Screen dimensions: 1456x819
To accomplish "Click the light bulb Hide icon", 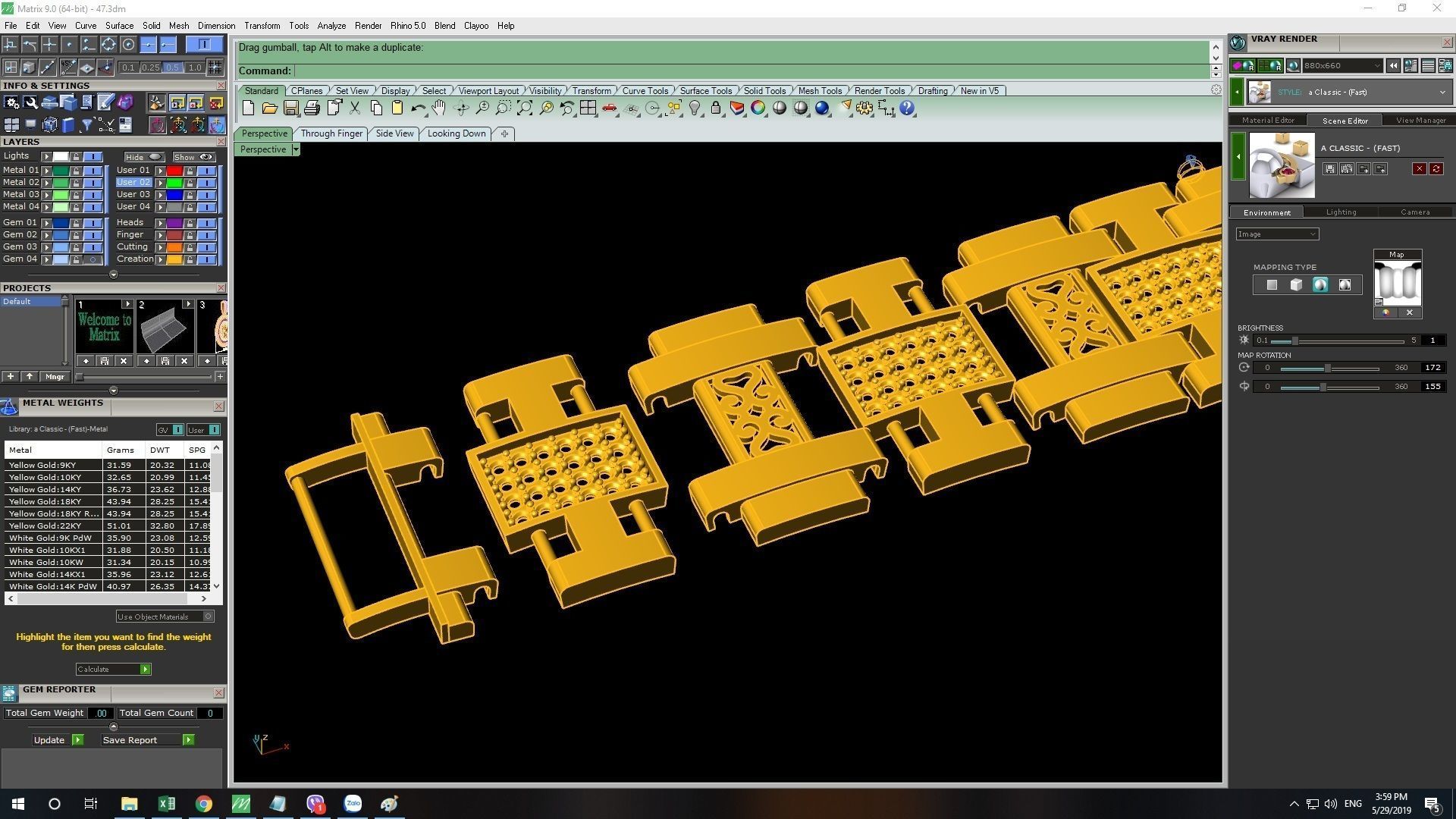I will click(x=695, y=108).
